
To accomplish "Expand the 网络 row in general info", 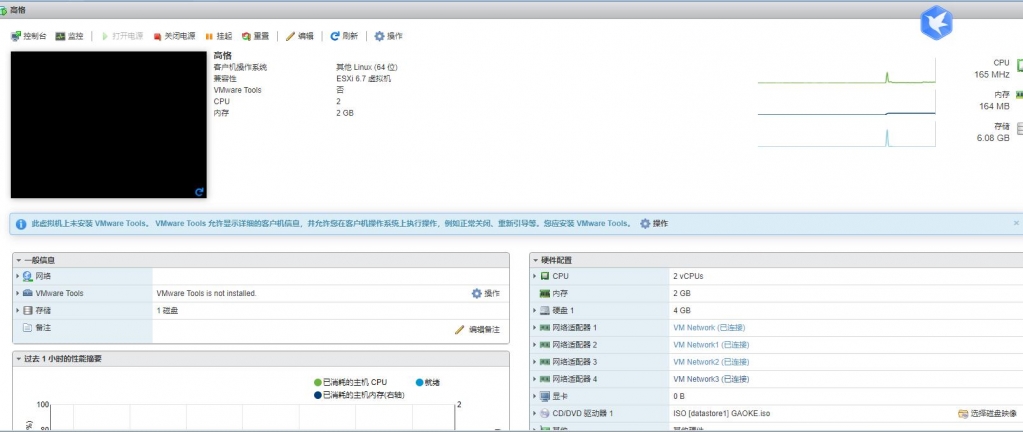I will (x=18, y=276).
